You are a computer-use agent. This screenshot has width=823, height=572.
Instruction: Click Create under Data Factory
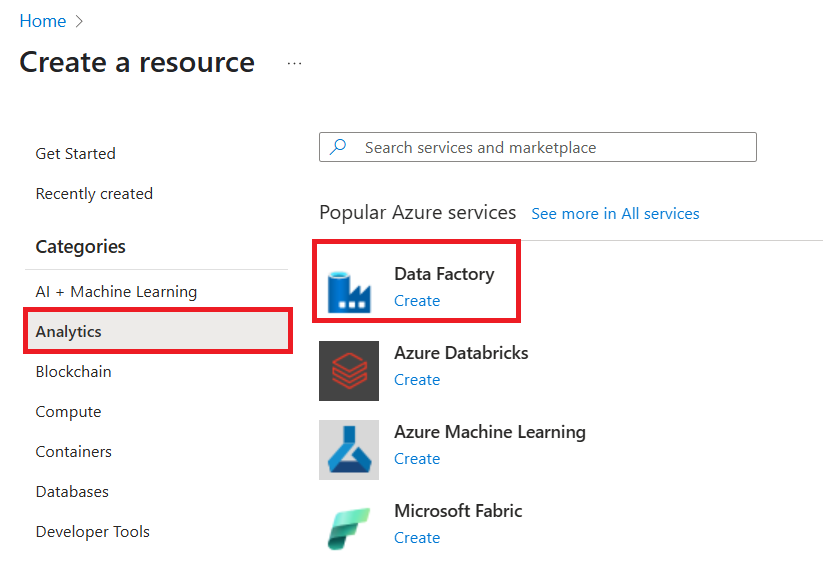coord(417,300)
